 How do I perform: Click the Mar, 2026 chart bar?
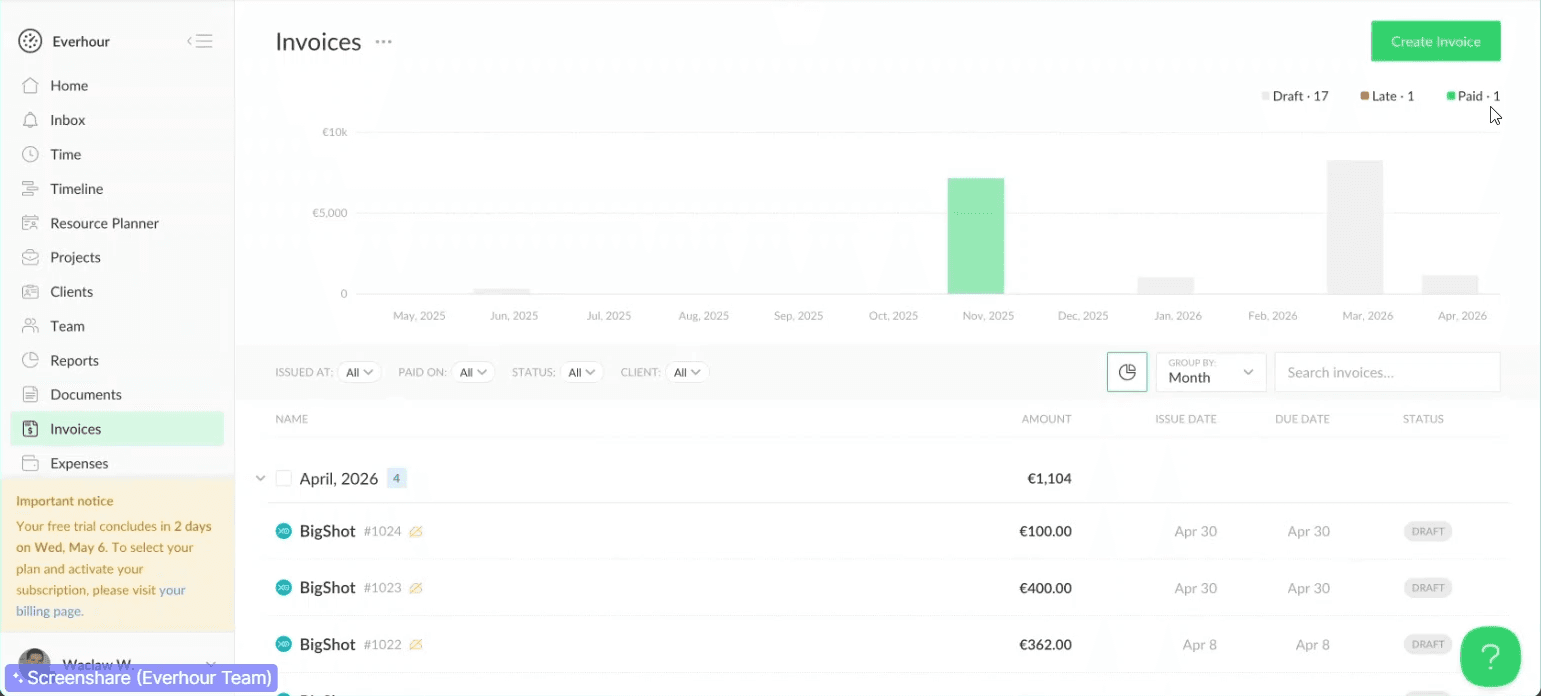tap(1355, 227)
